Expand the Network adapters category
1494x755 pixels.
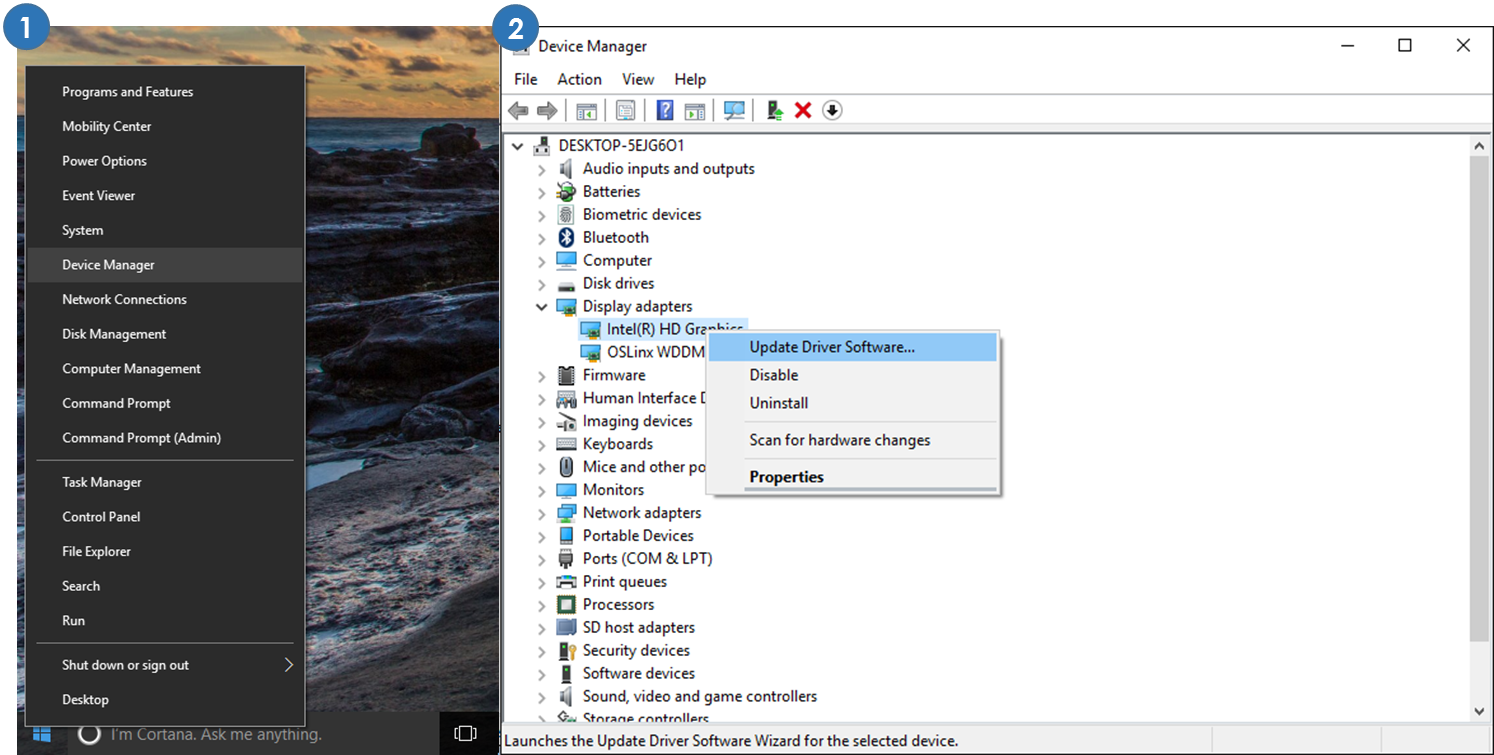point(542,513)
